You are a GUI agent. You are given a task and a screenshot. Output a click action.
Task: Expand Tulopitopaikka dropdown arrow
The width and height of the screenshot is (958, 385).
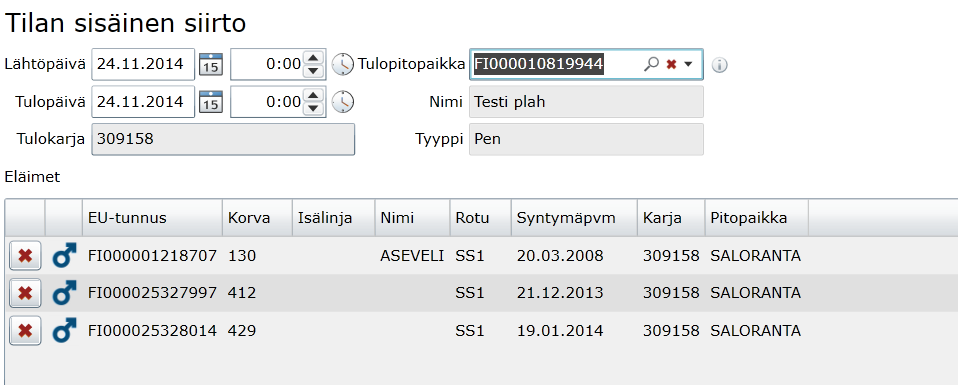[688, 64]
